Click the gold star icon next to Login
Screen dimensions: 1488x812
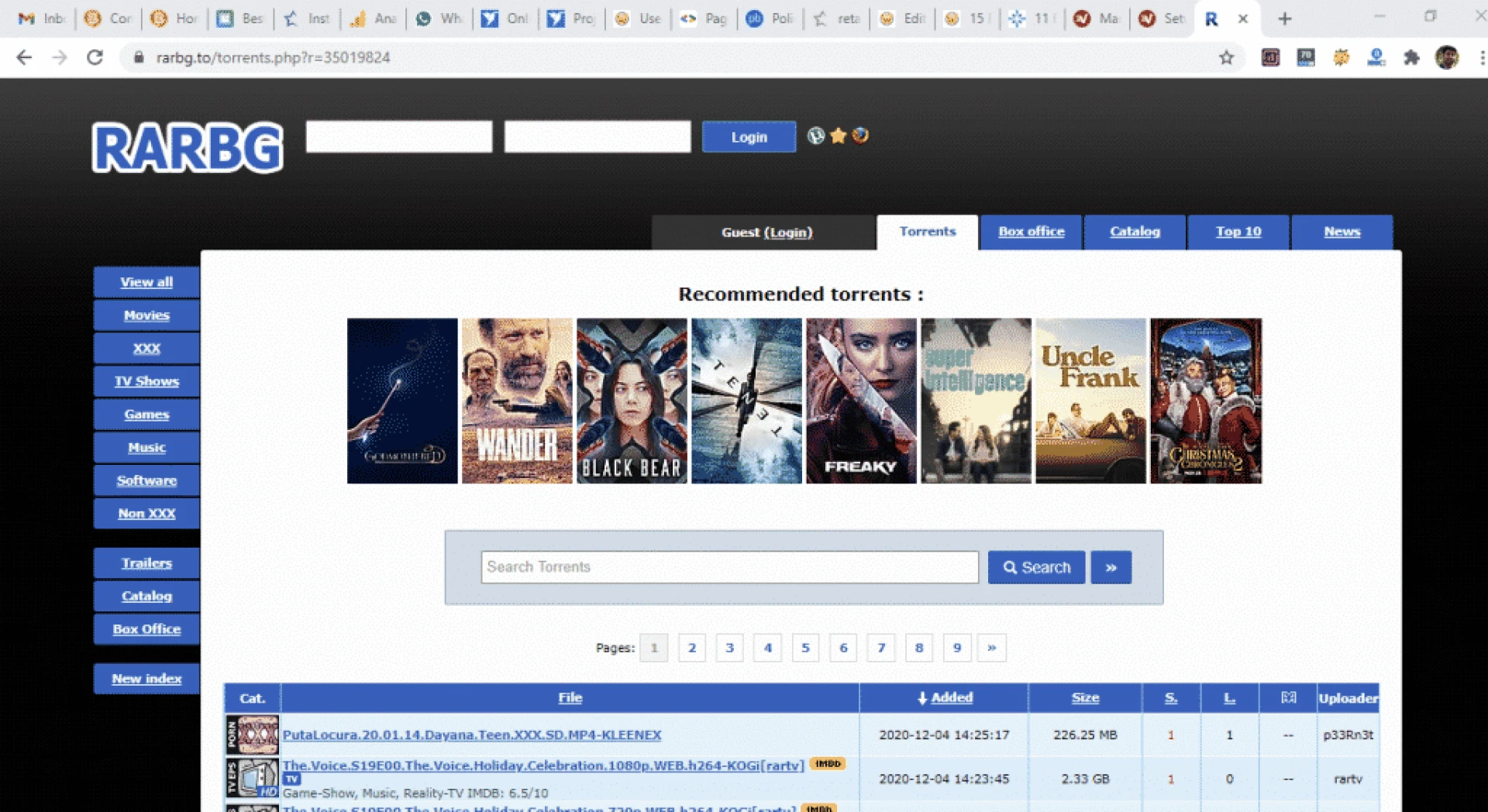coord(838,136)
